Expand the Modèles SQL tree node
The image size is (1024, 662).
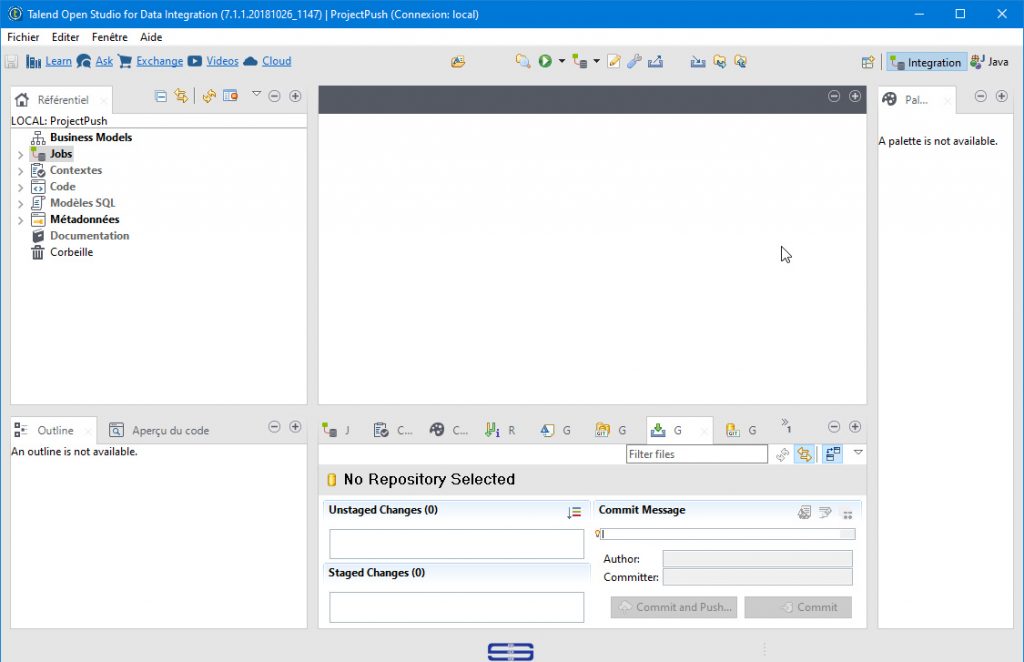tap(20, 204)
